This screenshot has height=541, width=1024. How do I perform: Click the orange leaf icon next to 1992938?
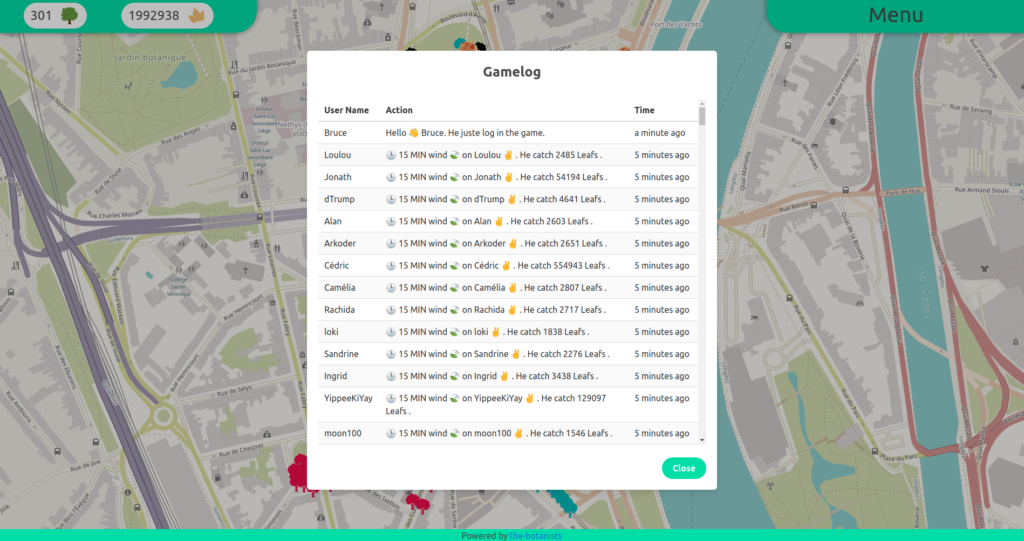[x=197, y=15]
